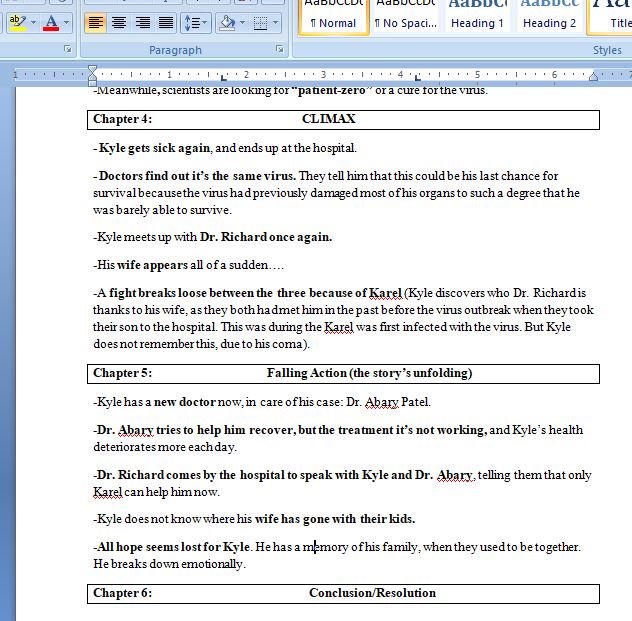The image size is (632, 621).
Task: Click the Borders icon
Action: 259,22
